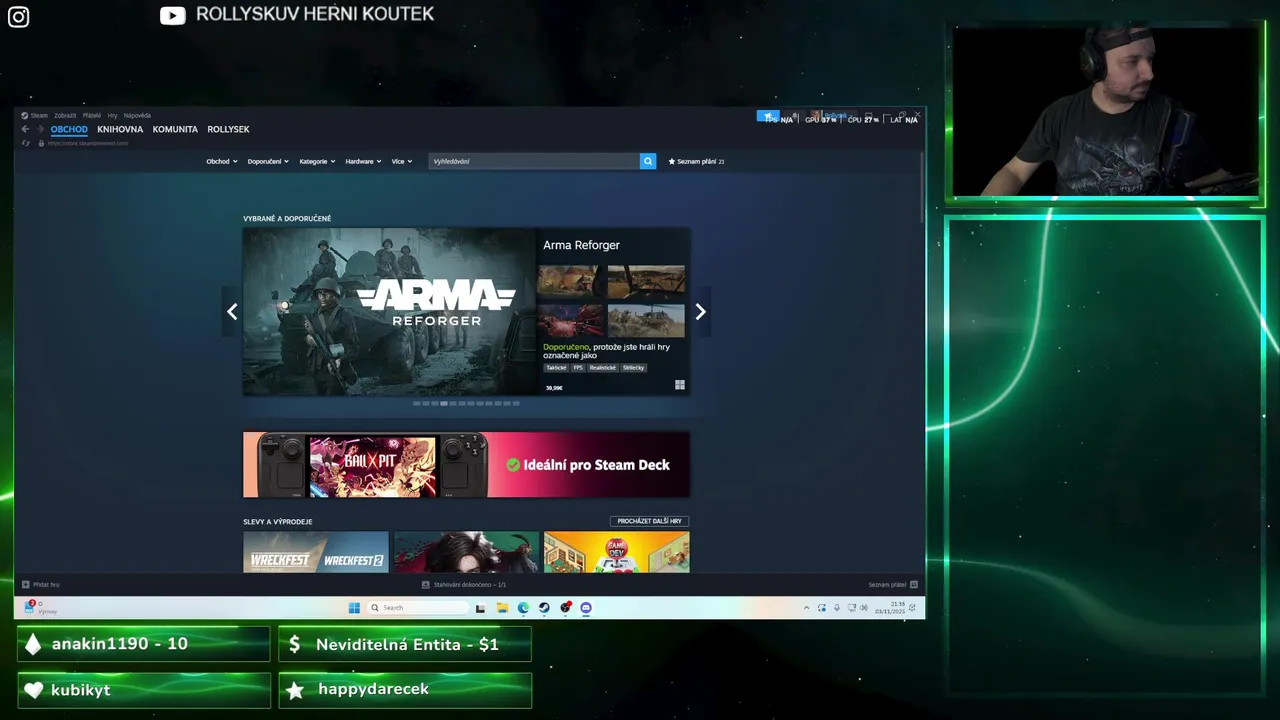This screenshot has width=1280, height=720.
Task: Open the Zobrazit menu
Action: (65, 115)
